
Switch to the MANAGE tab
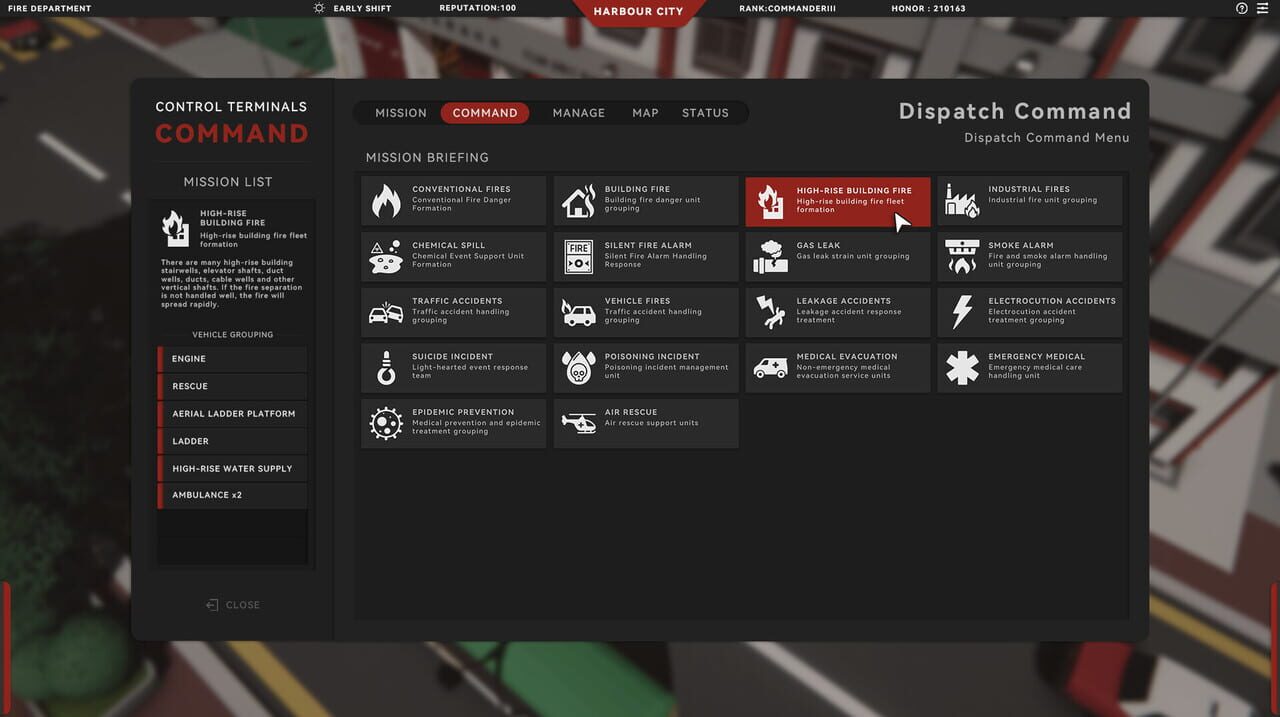578,112
